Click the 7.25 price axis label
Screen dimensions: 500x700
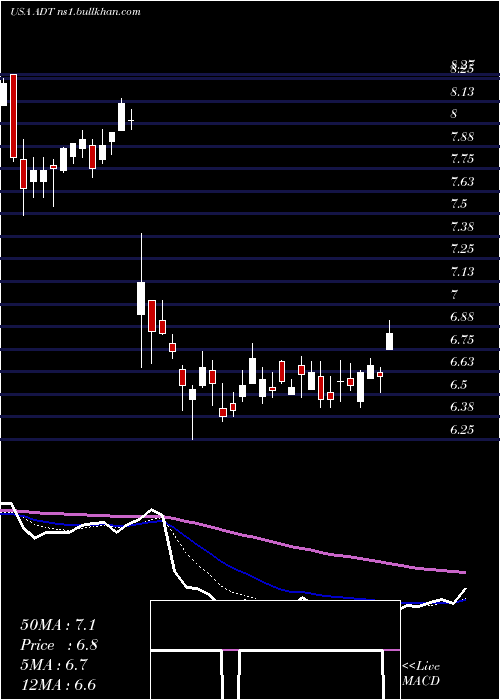462,249
